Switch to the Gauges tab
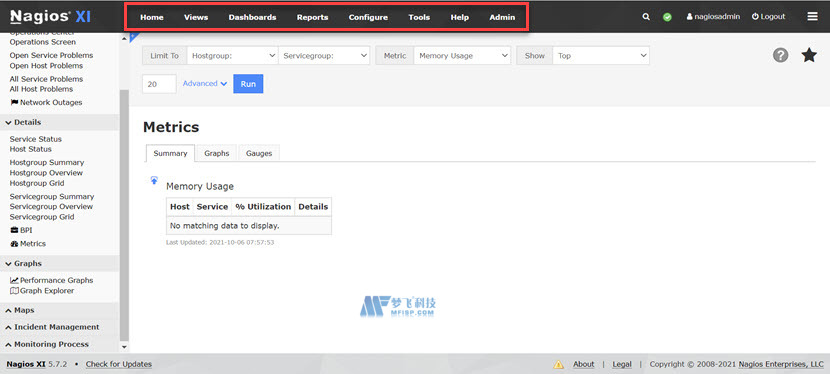The image size is (830, 374). pyautogui.click(x=259, y=153)
